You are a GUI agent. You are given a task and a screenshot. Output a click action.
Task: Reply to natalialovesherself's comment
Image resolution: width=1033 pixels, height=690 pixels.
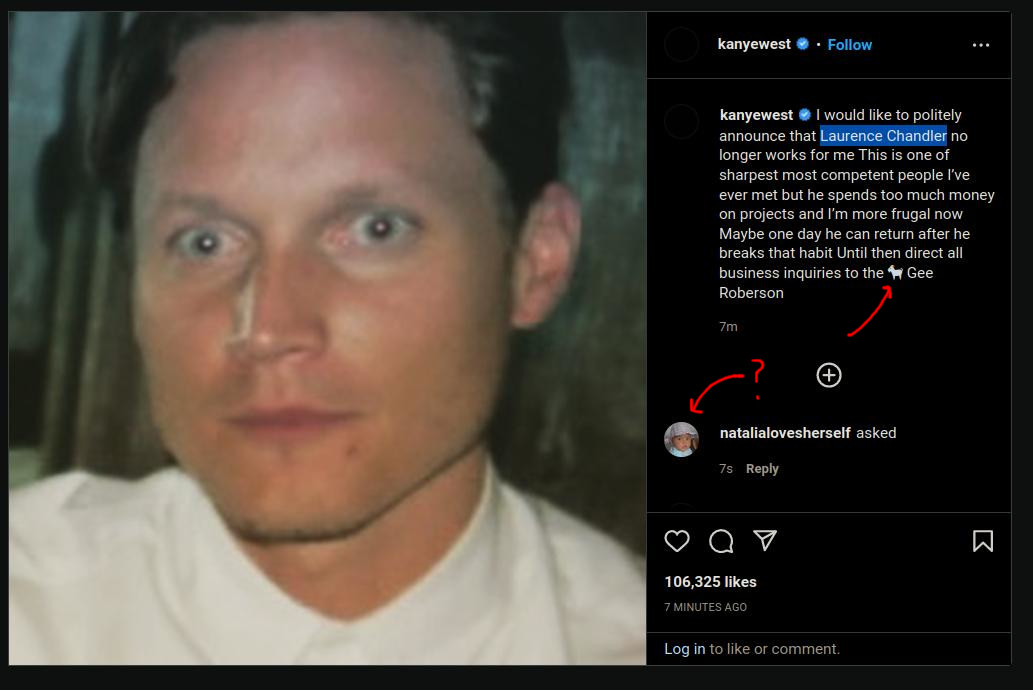pyautogui.click(x=762, y=469)
